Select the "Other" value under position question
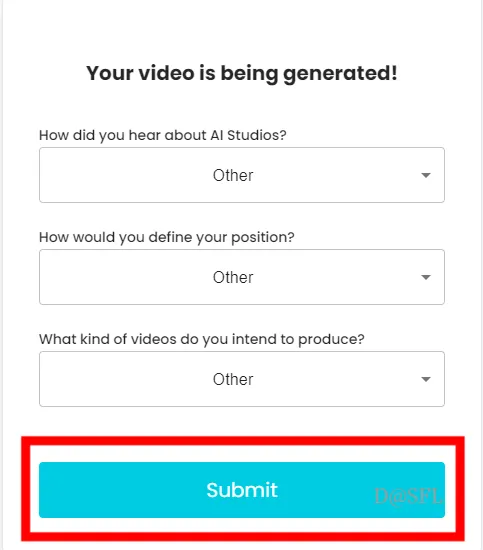Viewport: 483px width, 550px height. click(x=233, y=277)
